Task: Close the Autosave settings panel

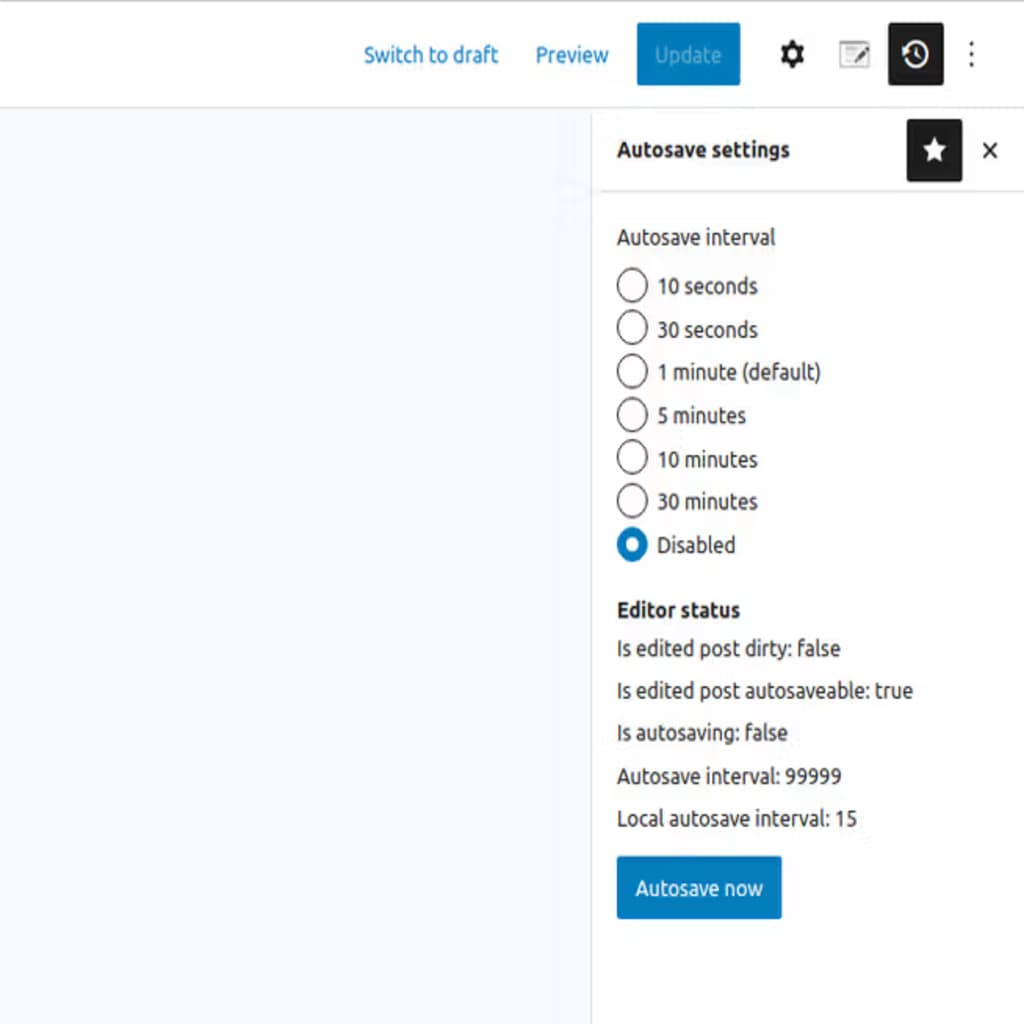Action: coord(989,151)
